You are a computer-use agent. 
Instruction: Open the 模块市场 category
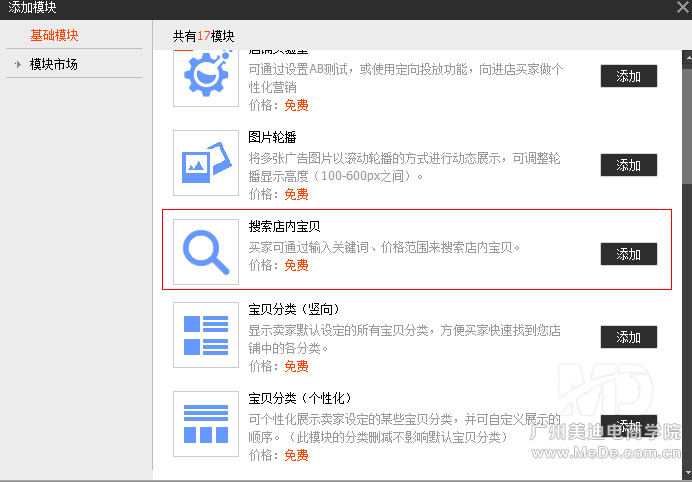point(53,64)
